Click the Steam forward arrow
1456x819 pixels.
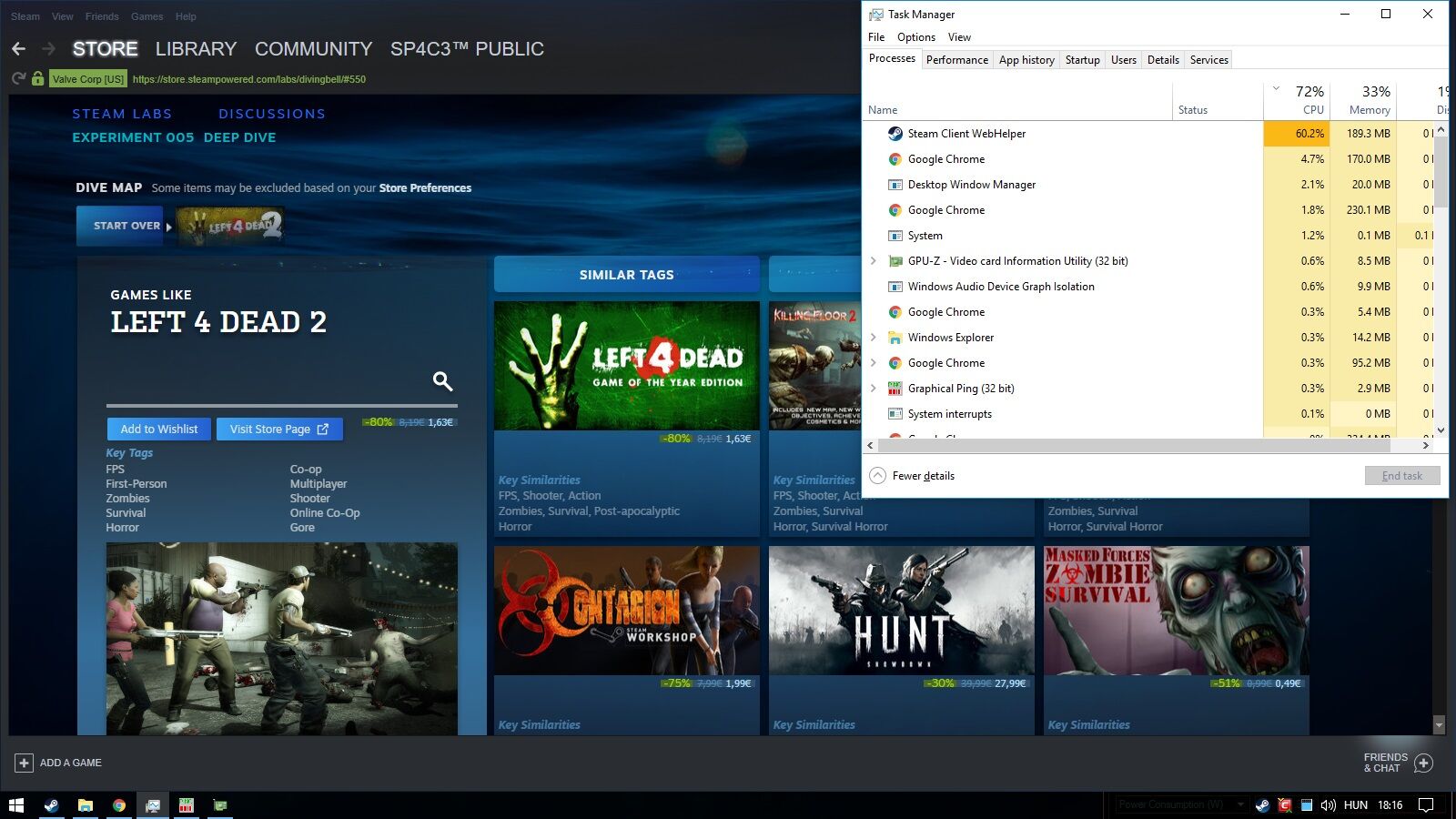[x=48, y=49]
